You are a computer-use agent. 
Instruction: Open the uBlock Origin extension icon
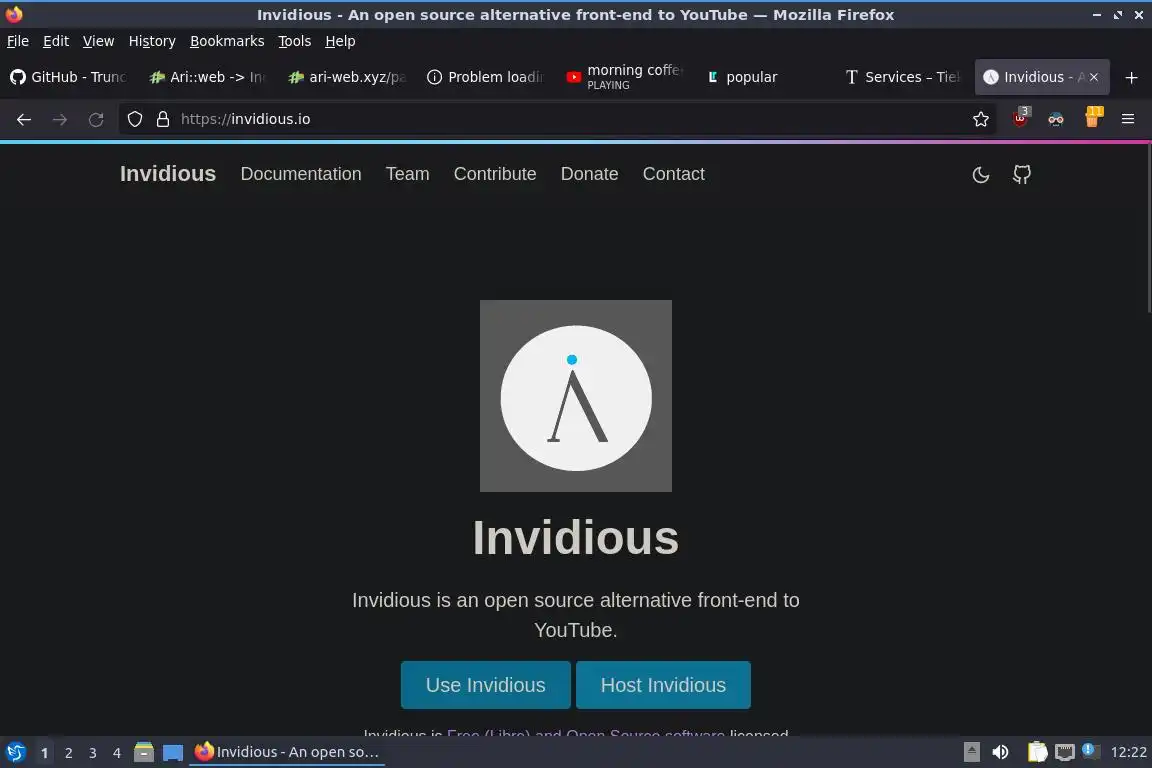(1021, 118)
